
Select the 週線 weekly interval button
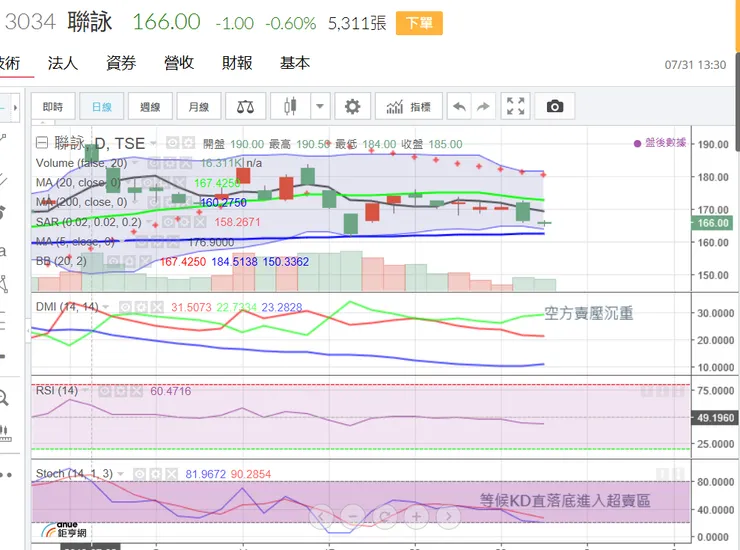pos(150,107)
